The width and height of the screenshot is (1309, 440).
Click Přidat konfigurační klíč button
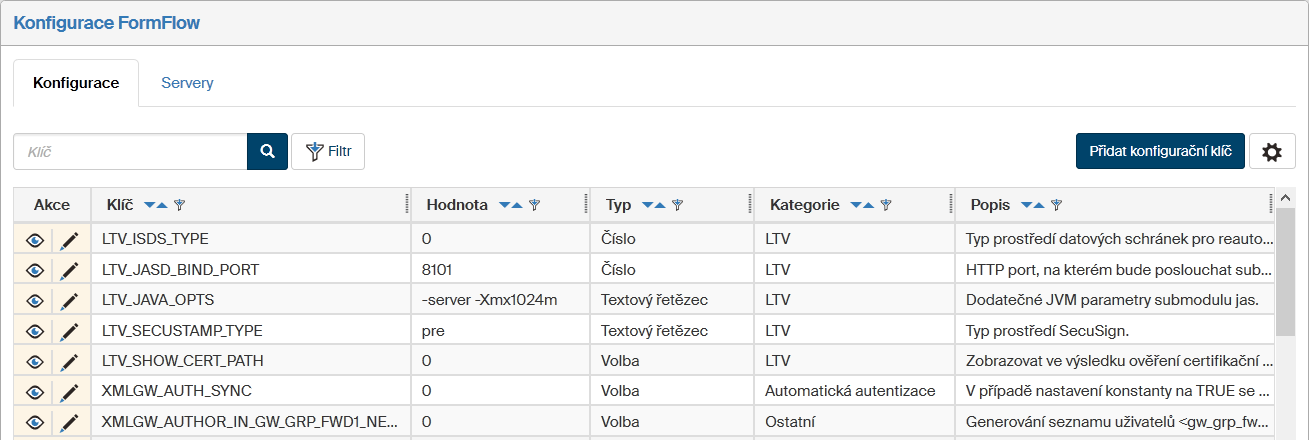tap(1160, 152)
